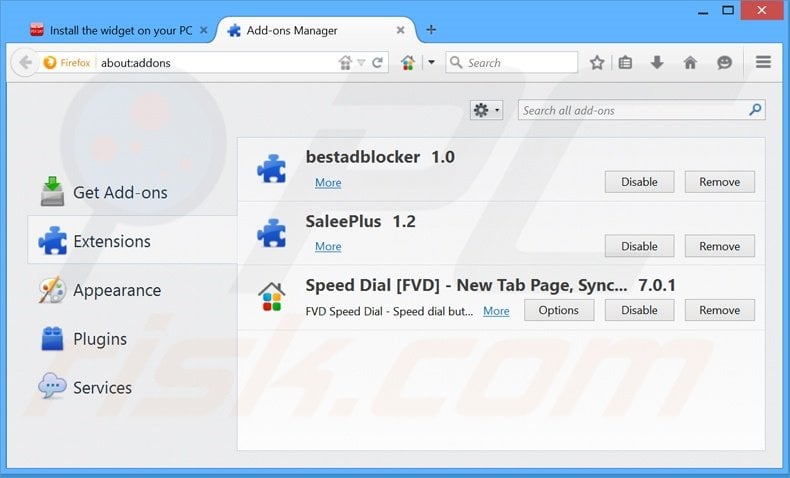The width and height of the screenshot is (790, 478).
Task: Go to the home page via toolbar house icon
Action: (690, 62)
